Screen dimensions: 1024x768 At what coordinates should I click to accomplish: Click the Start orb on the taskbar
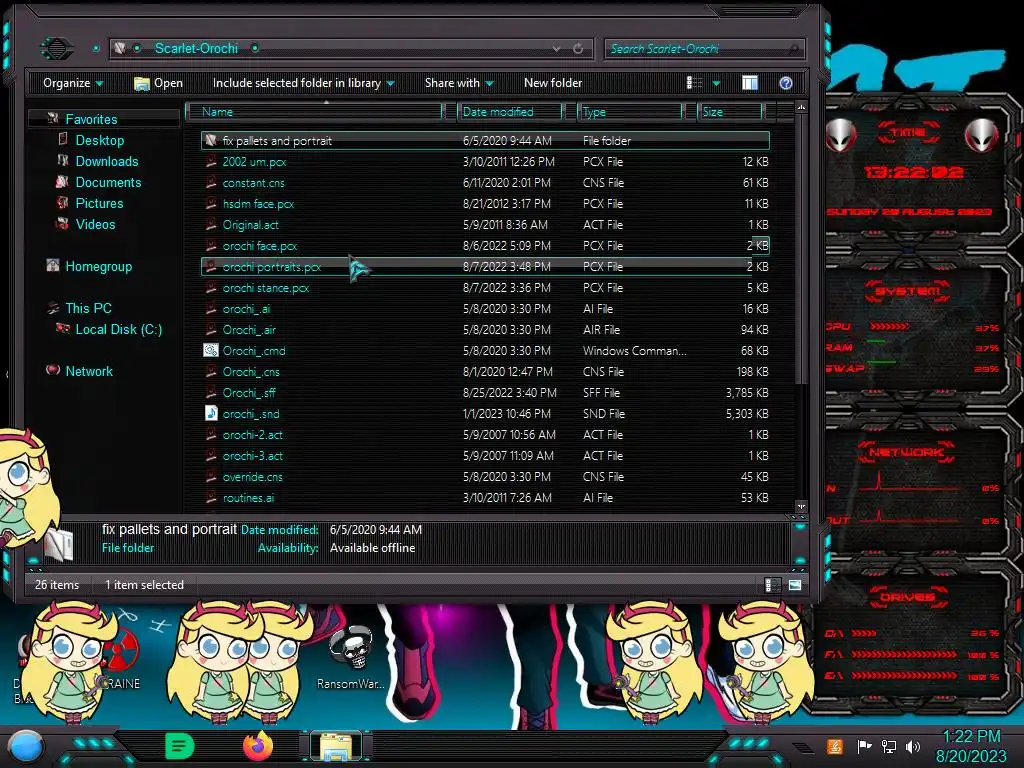(x=26, y=748)
